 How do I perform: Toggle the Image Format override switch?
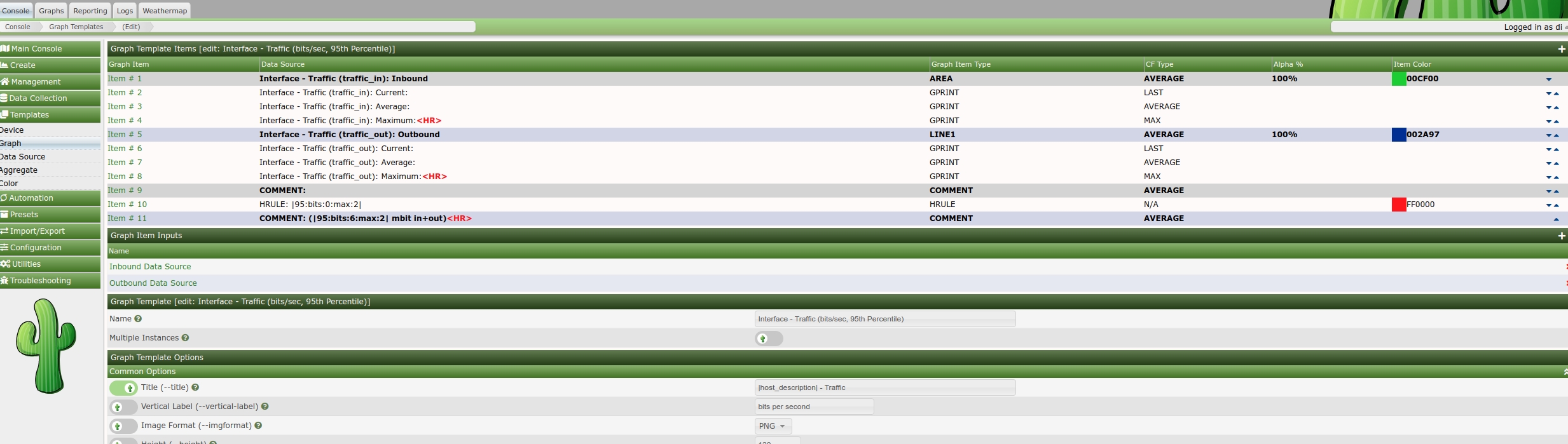123,426
